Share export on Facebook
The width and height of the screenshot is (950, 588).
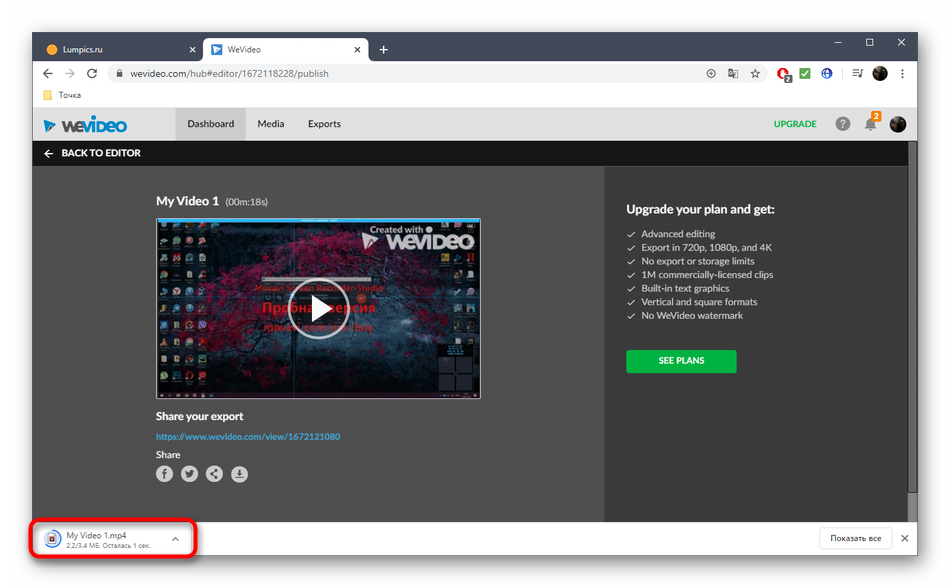(x=164, y=474)
